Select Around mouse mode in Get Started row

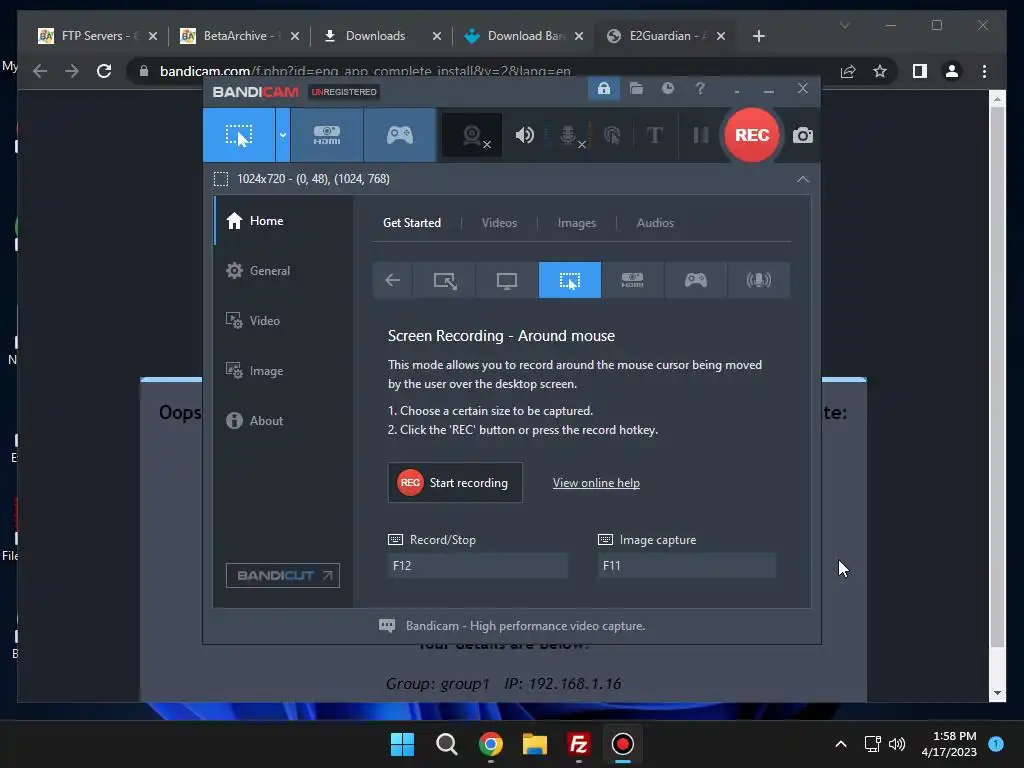(x=569, y=280)
